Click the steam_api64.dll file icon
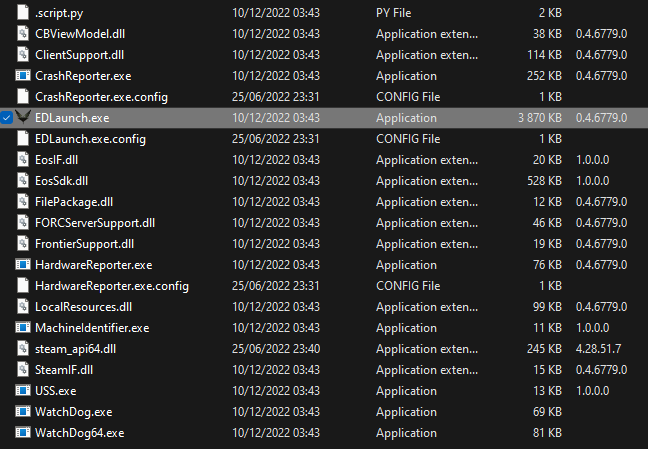Screen dimensions: 648x449 (x=23, y=348)
